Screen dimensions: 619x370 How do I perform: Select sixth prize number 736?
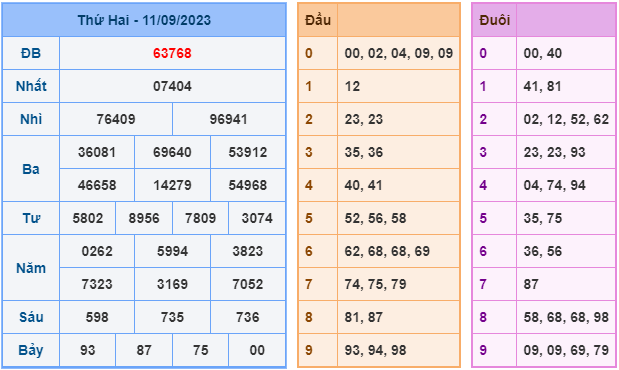(x=248, y=317)
